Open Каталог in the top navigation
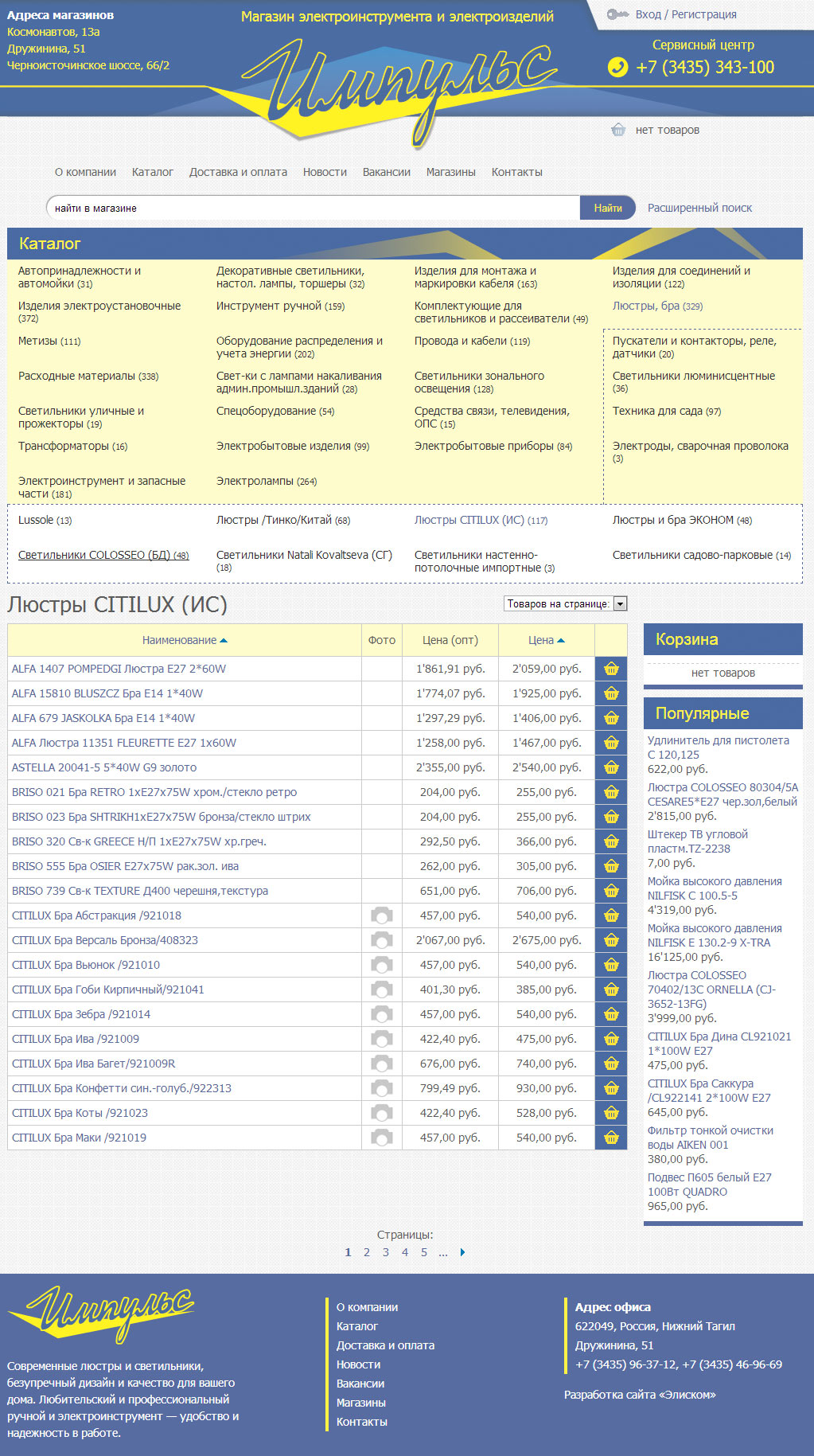Screen dimensions: 814x1456 pos(152,172)
